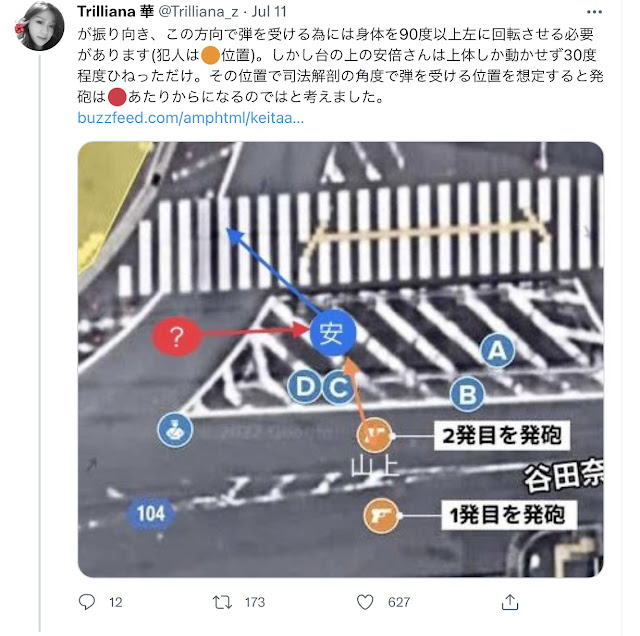Click the Jul 11 timestamp
The image size is (640, 636).
269,11
